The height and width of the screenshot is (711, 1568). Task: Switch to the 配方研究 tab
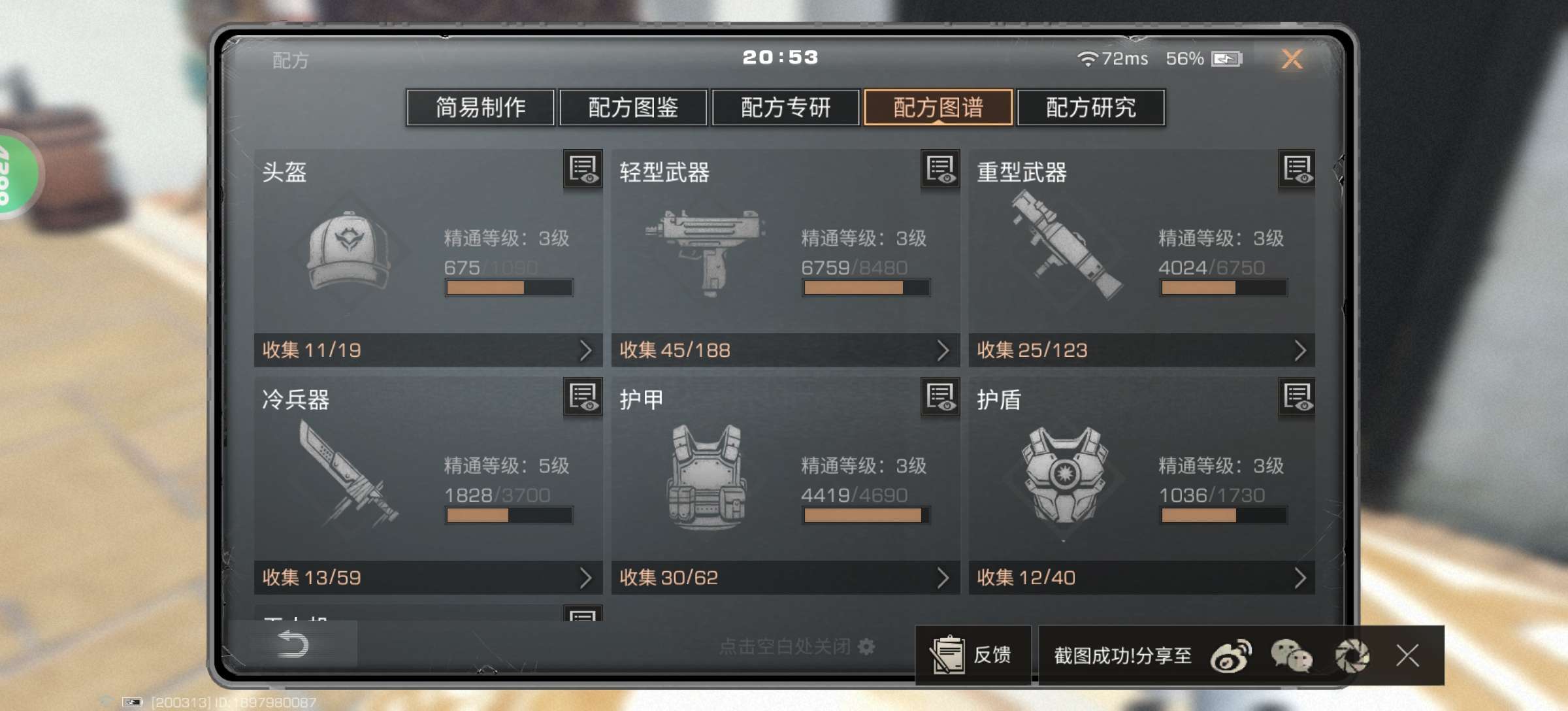(1091, 107)
